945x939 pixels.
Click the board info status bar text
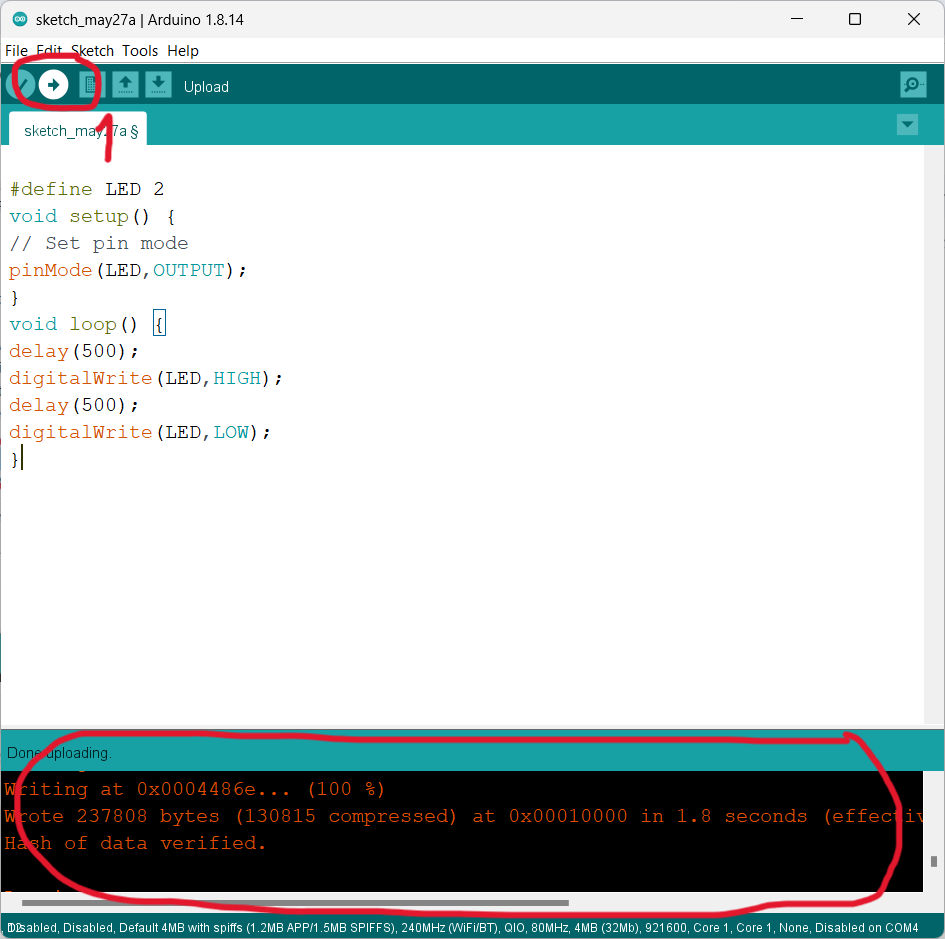click(463, 928)
